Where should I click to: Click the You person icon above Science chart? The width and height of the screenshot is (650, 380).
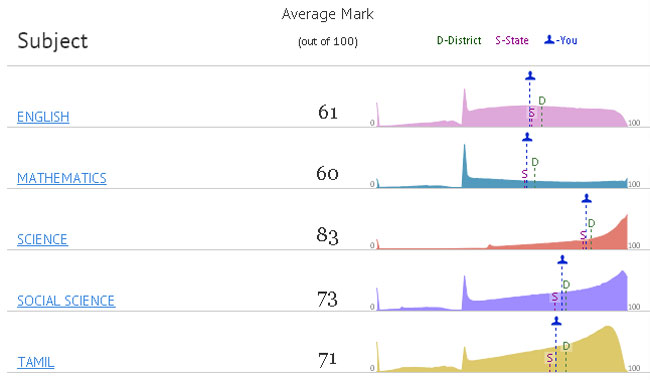point(586,198)
